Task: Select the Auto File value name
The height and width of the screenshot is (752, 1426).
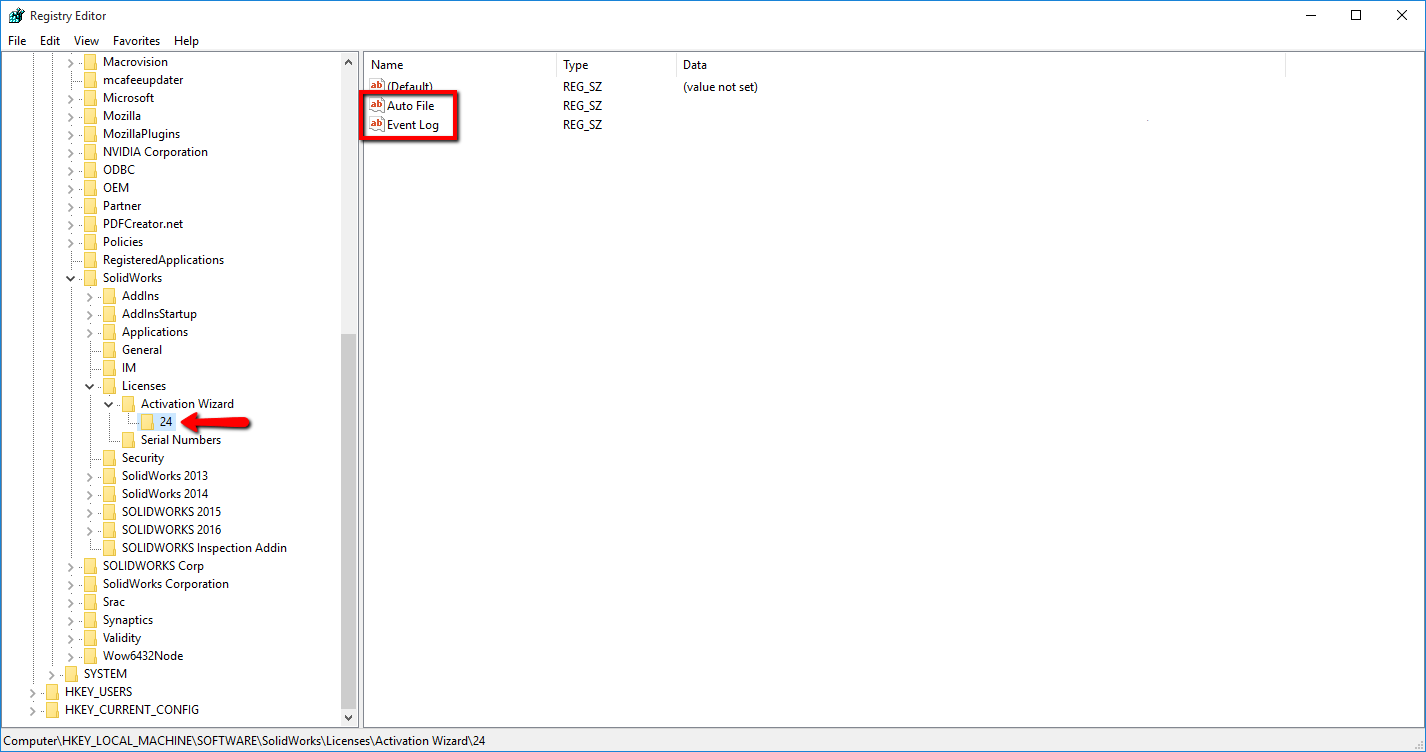Action: pyautogui.click(x=411, y=106)
